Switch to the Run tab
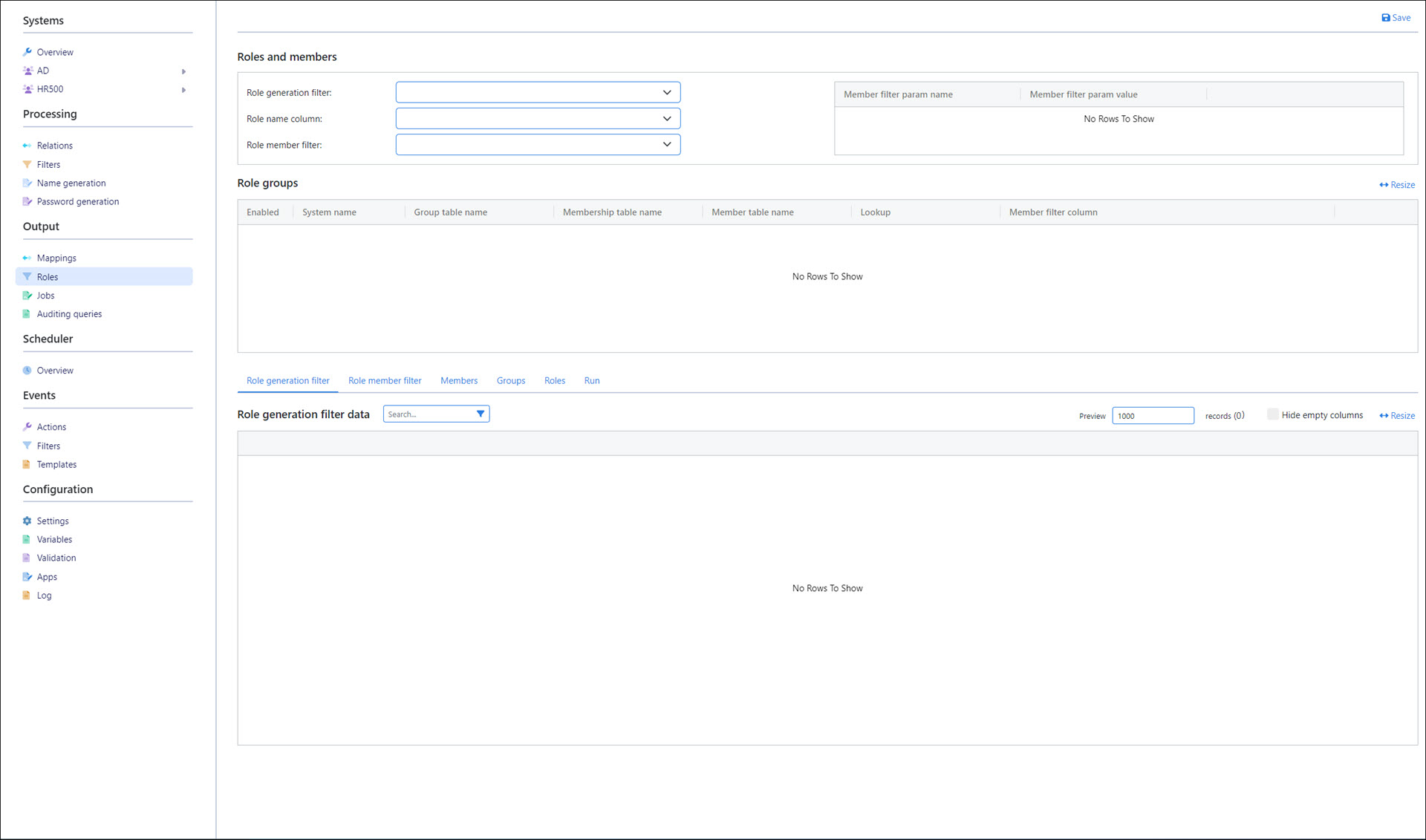Image resolution: width=1426 pixels, height=840 pixels. click(592, 380)
